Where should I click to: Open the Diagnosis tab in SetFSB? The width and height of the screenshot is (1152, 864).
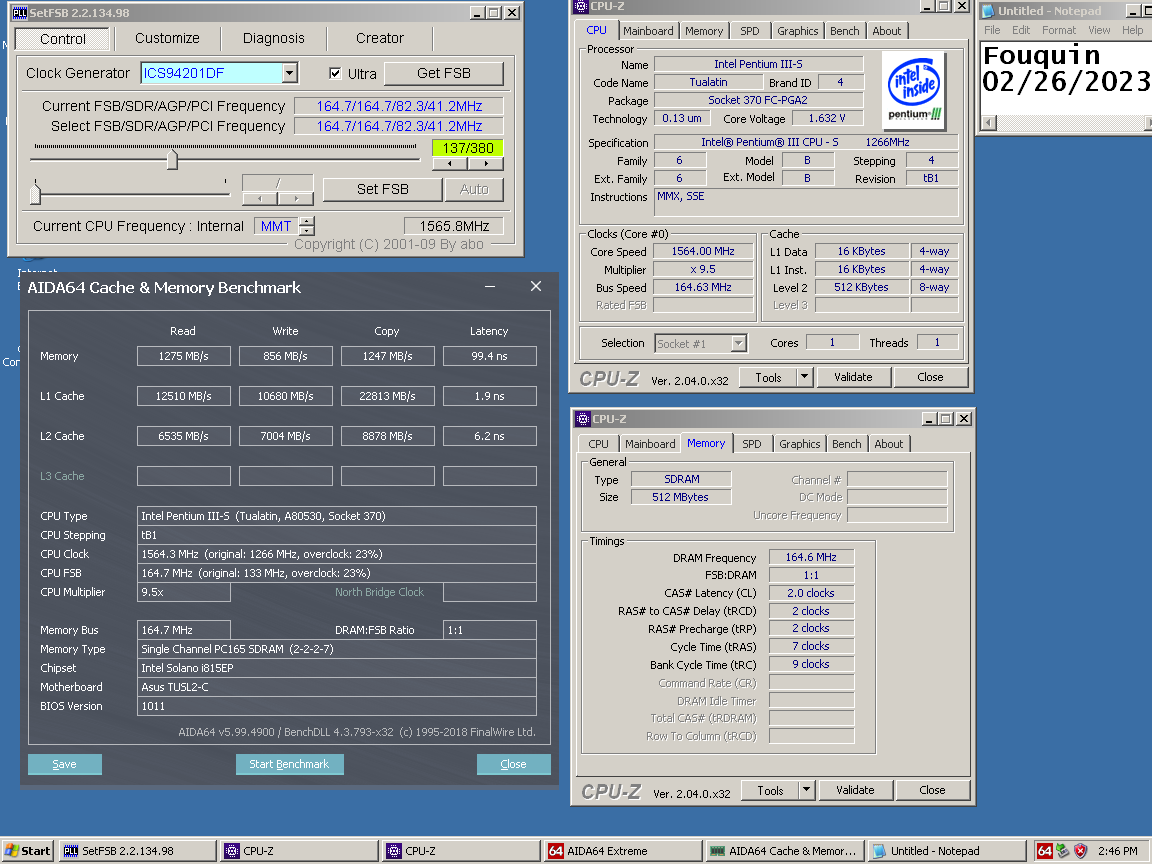click(274, 38)
